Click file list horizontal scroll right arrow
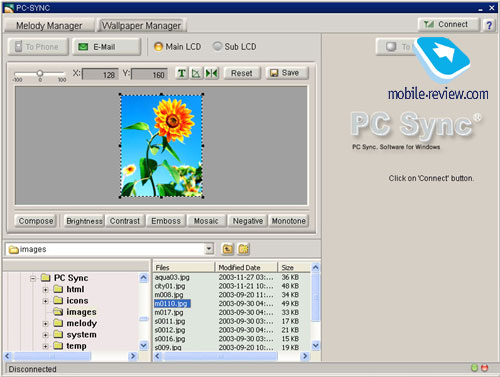Image resolution: width=500 pixels, height=377 pixels. click(304, 356)
